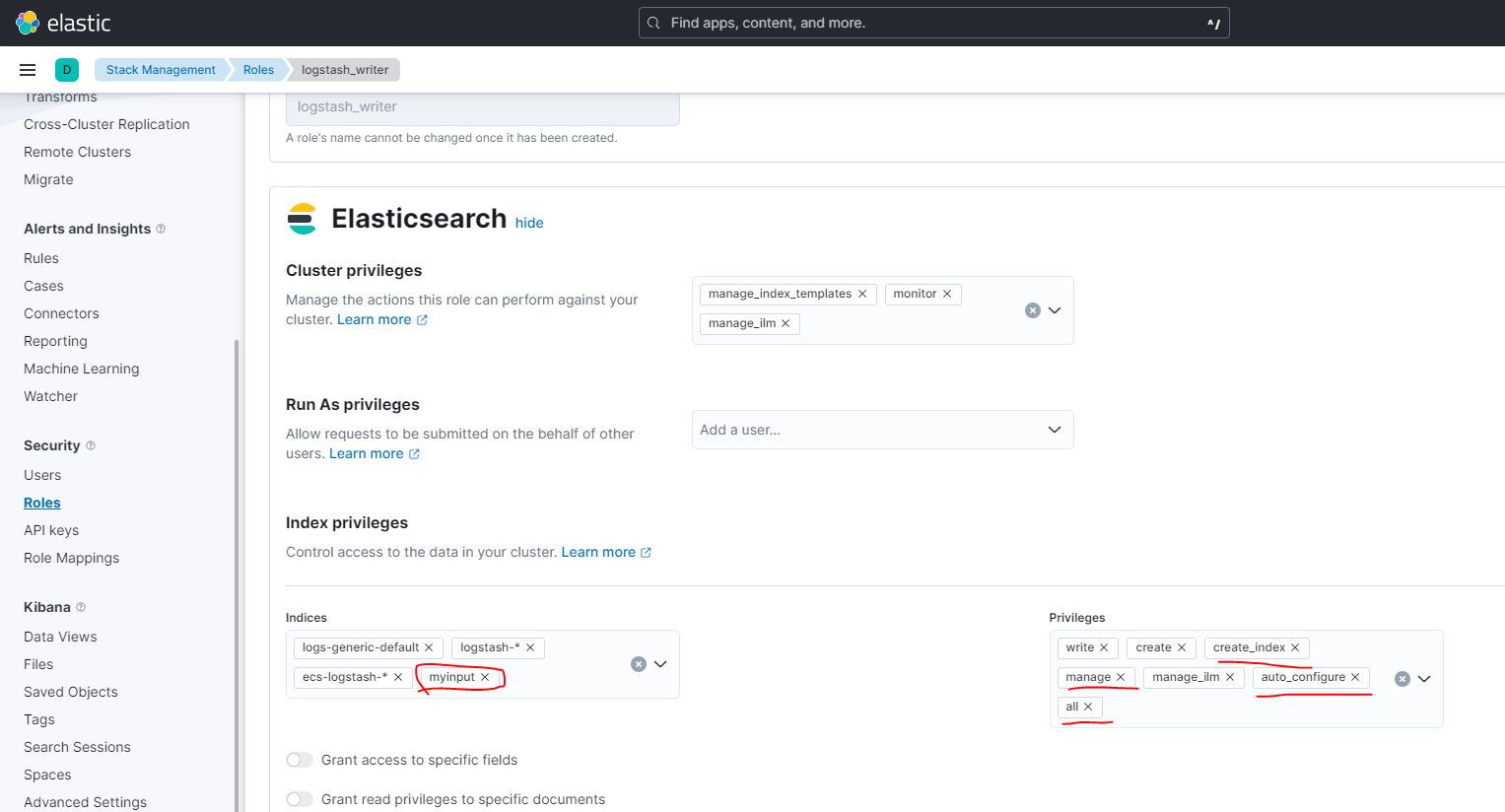Image resolution: width=1505 pixels, height=812 pixels.
Task: Click the search magnifier icon
Action: coord(653,23)
